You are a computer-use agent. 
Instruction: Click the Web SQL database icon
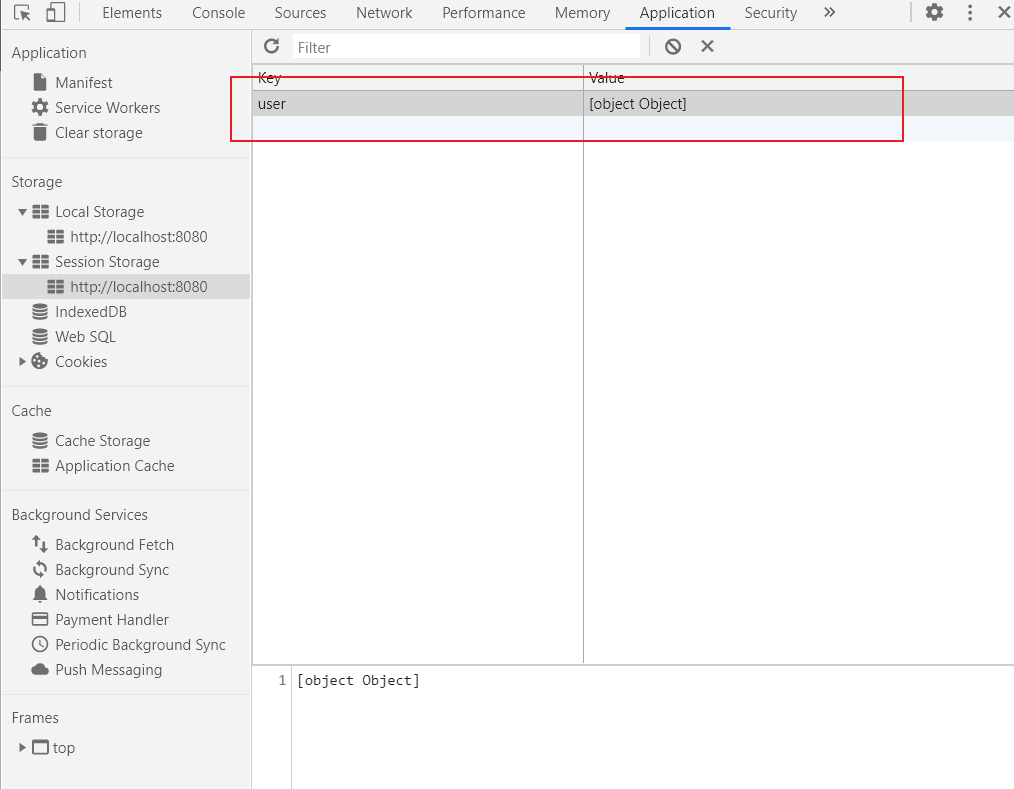38,336
